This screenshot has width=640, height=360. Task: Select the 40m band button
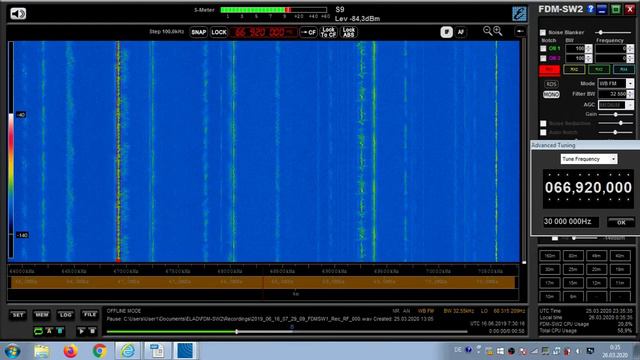620,256
